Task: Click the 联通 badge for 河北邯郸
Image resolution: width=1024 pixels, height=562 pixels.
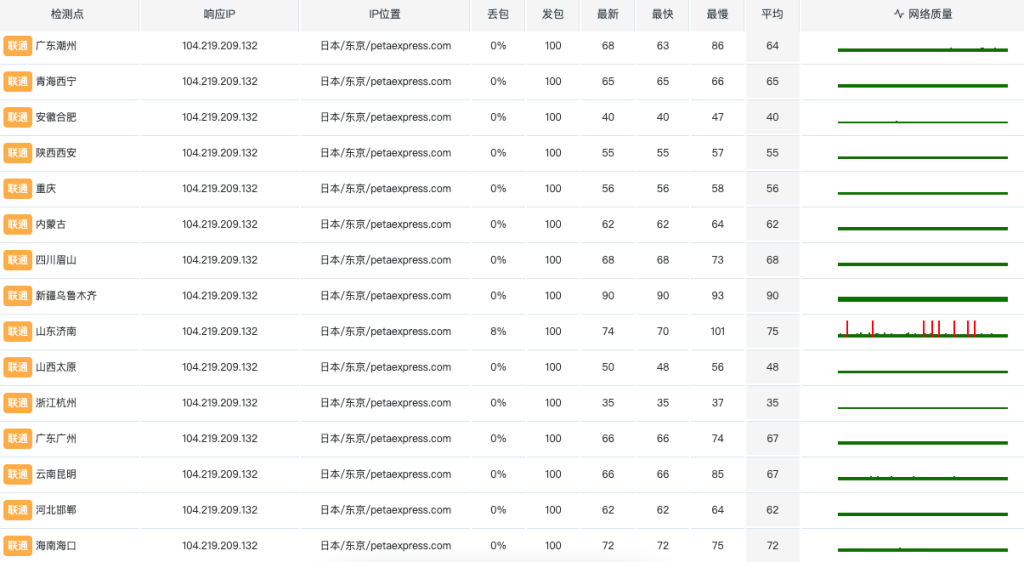Action: [x=18, y=510]
